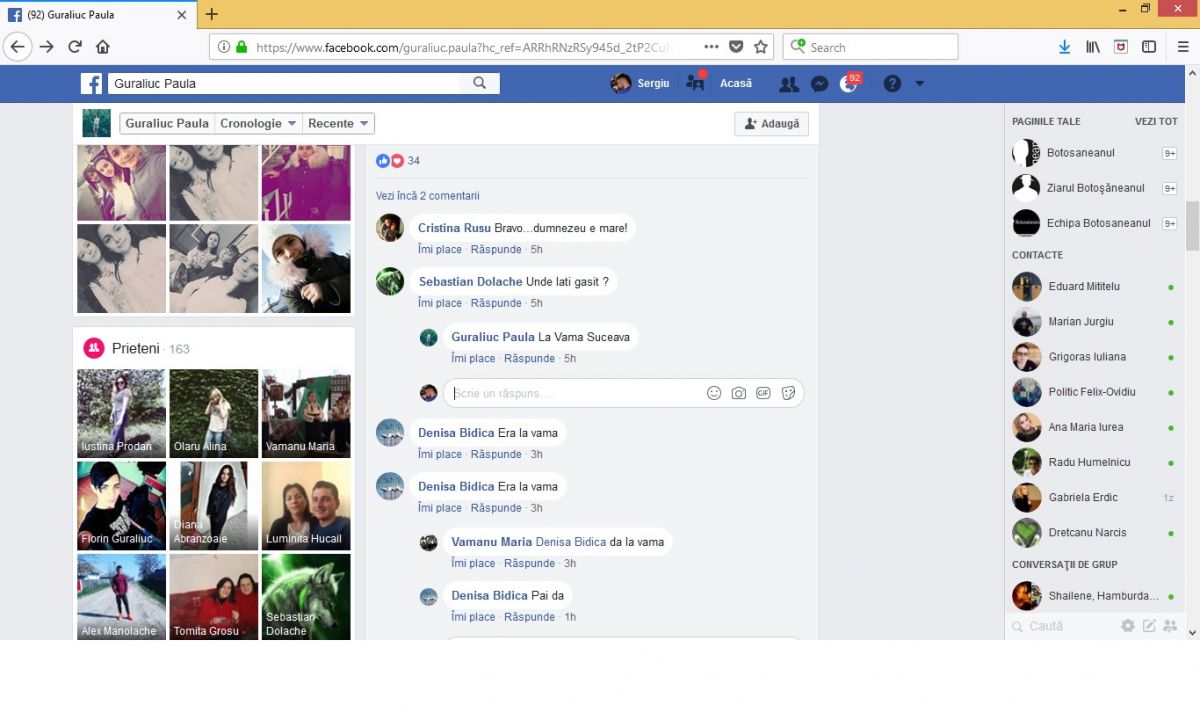Click the Facebook search magnifier button
Viewport: 1200px width, 713px height.
[480, 84]
